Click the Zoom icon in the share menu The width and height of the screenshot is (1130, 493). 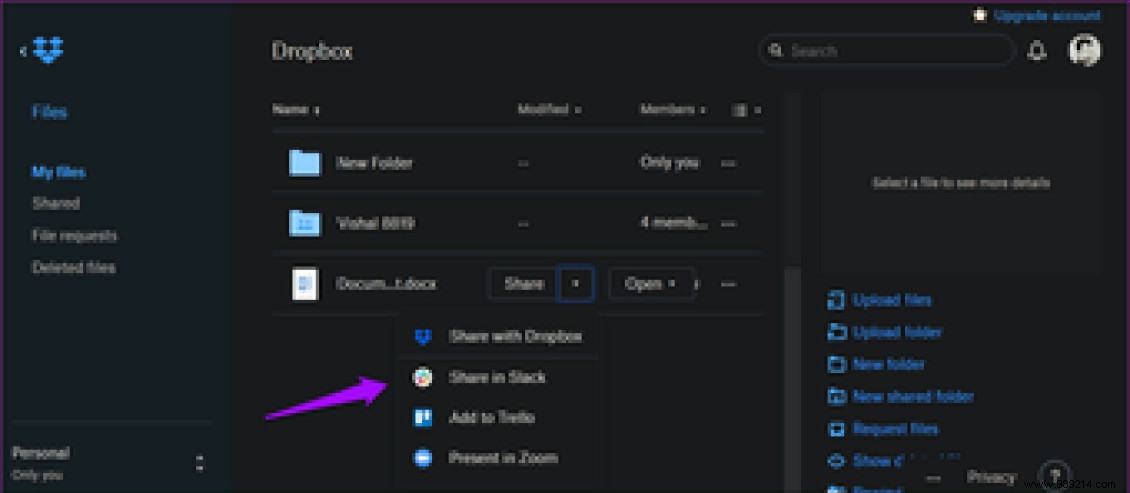pyautogui.click(x=422, y=458)
